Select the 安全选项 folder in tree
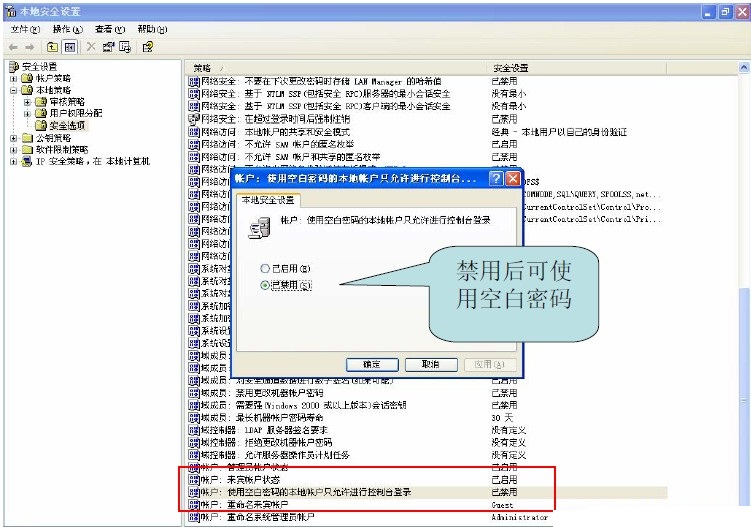Viewport: 751px width, 527px height. point(67,125)
